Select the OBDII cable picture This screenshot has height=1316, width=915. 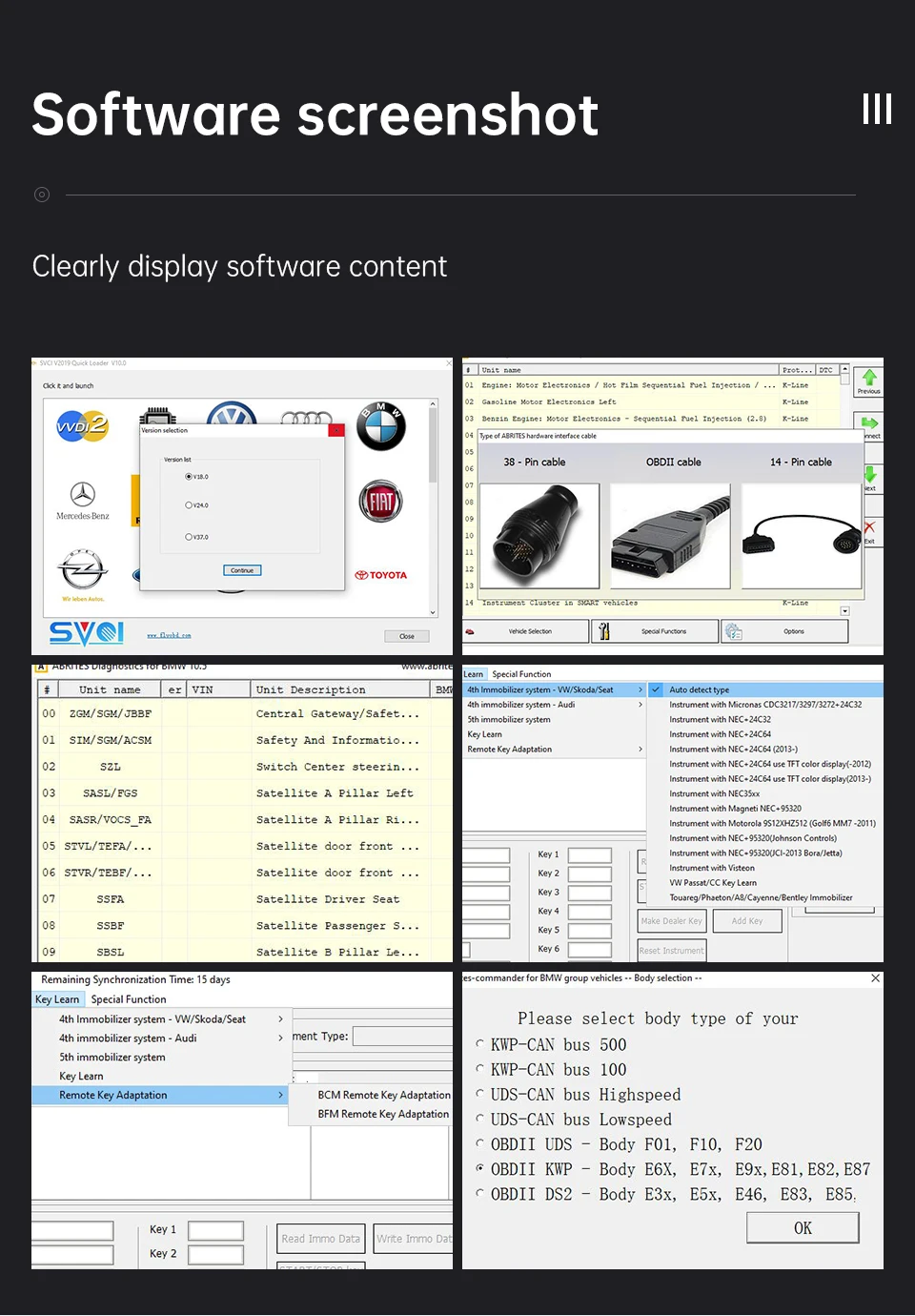click(x=670, y=535)
